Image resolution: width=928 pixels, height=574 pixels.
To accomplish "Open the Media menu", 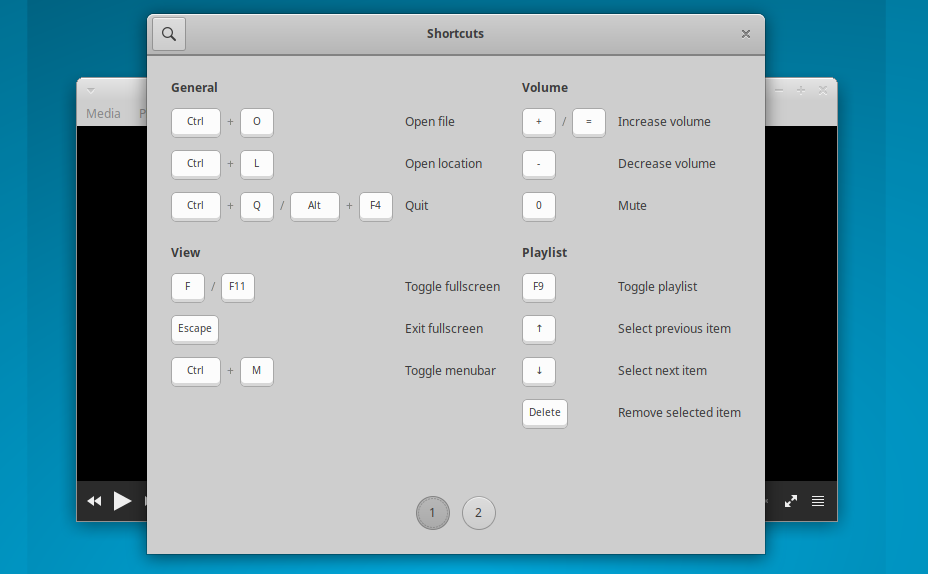I will coord(103,114).
